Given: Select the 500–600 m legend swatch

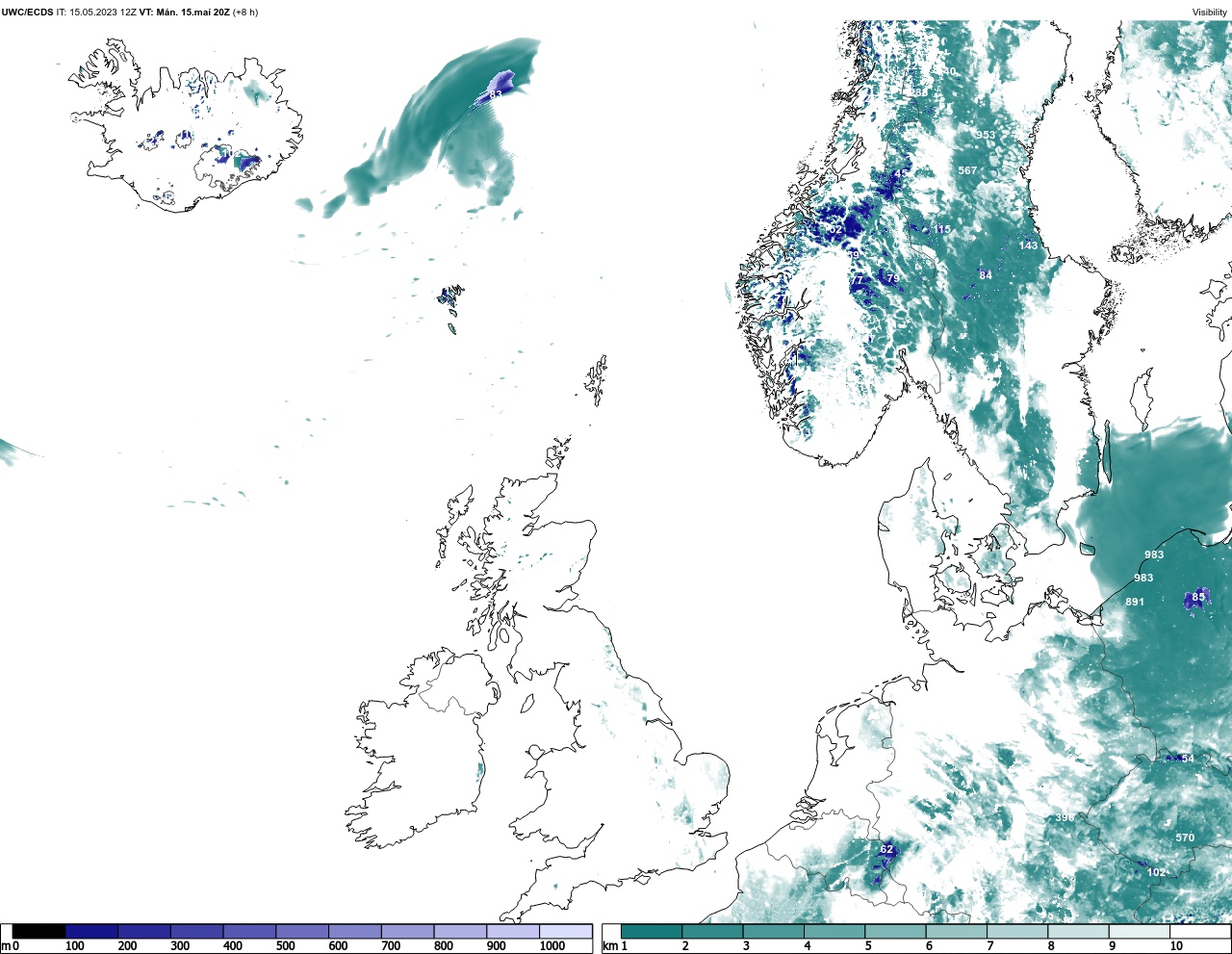Looking at the screenshot, I should pyautogui.click(x=302, y=932).
